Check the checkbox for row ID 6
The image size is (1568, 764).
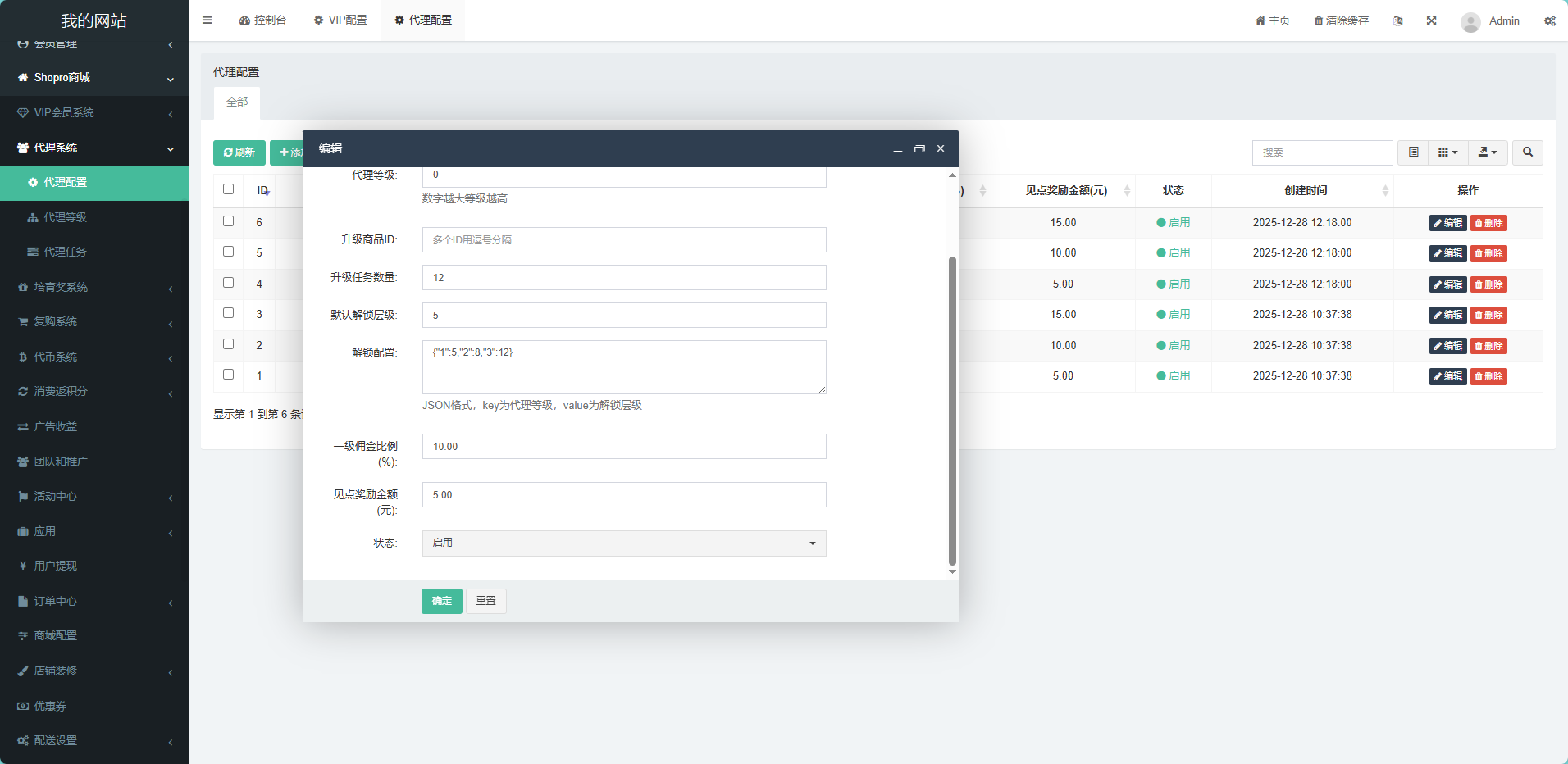(x=229, y=221)
